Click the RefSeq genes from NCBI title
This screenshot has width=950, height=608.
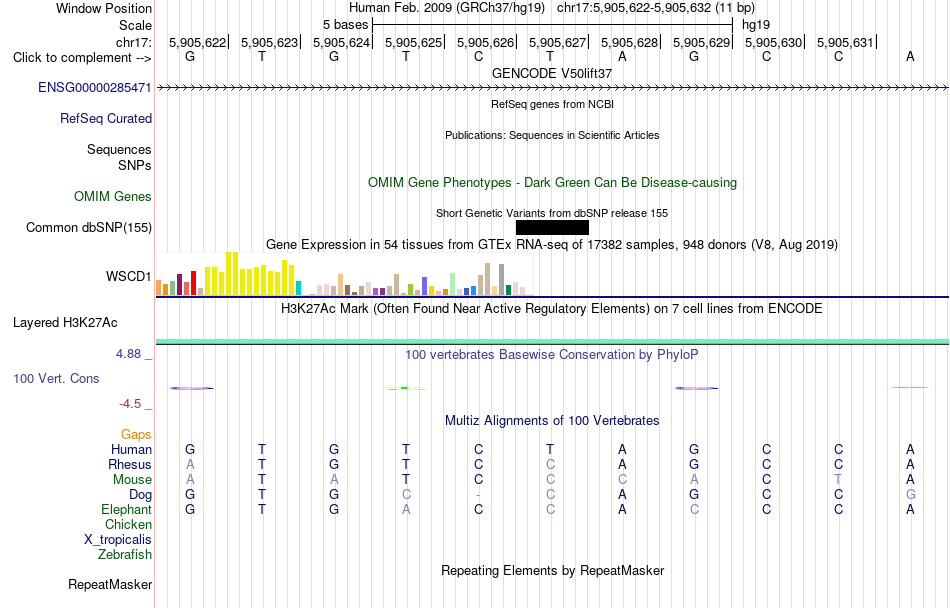point(553,104)
